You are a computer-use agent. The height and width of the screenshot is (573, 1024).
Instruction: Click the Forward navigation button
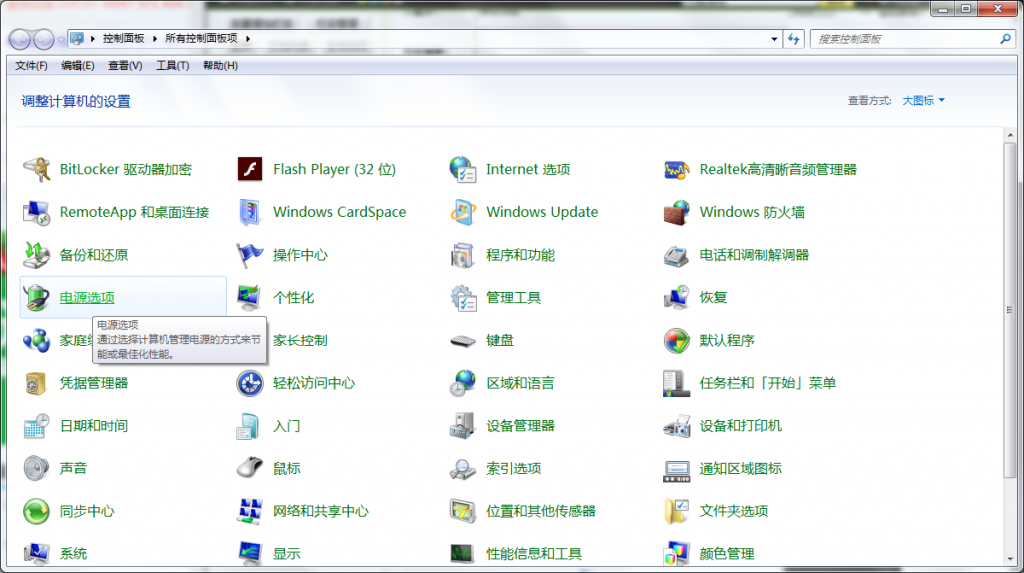(44, 40)
